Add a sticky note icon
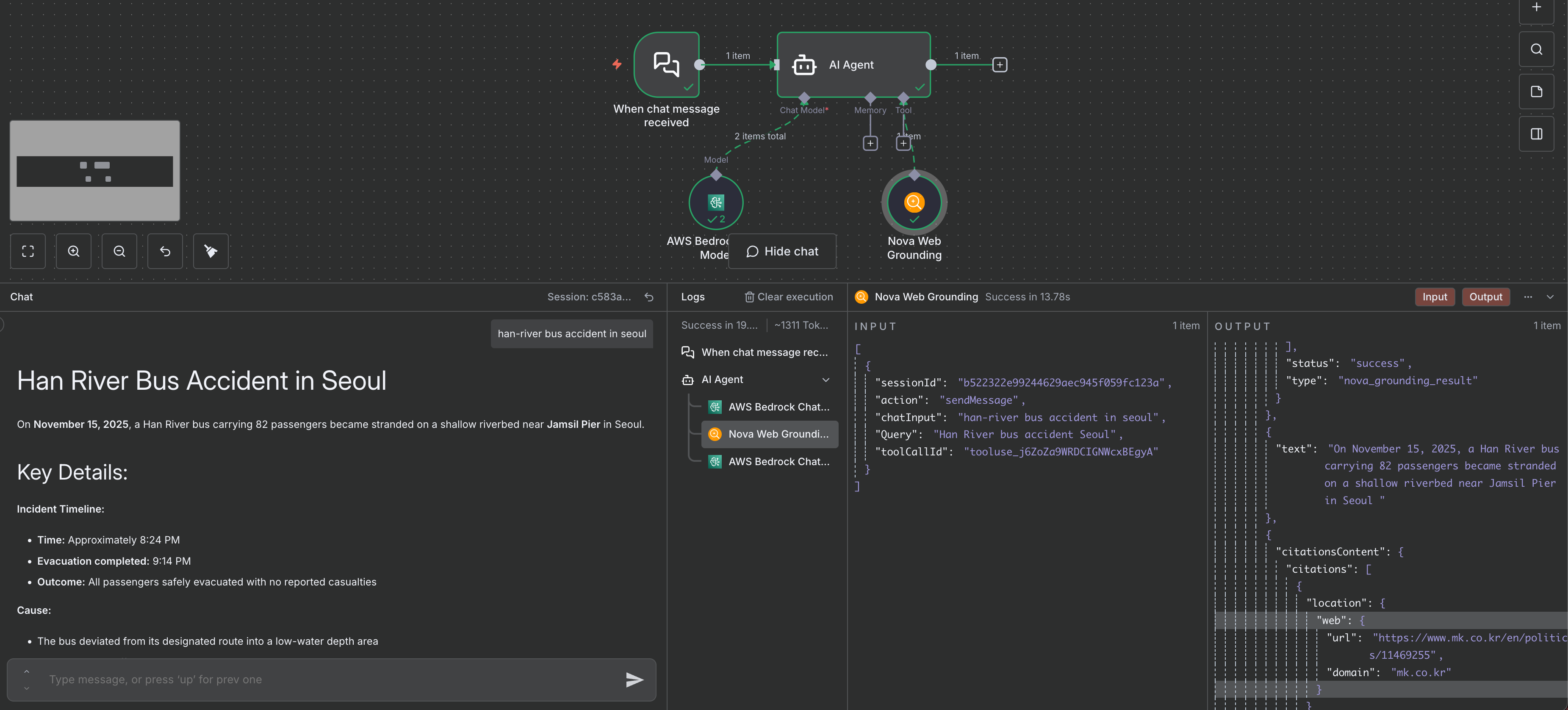The width and height of the screenshot is (1568, 710). point(1536,92)
